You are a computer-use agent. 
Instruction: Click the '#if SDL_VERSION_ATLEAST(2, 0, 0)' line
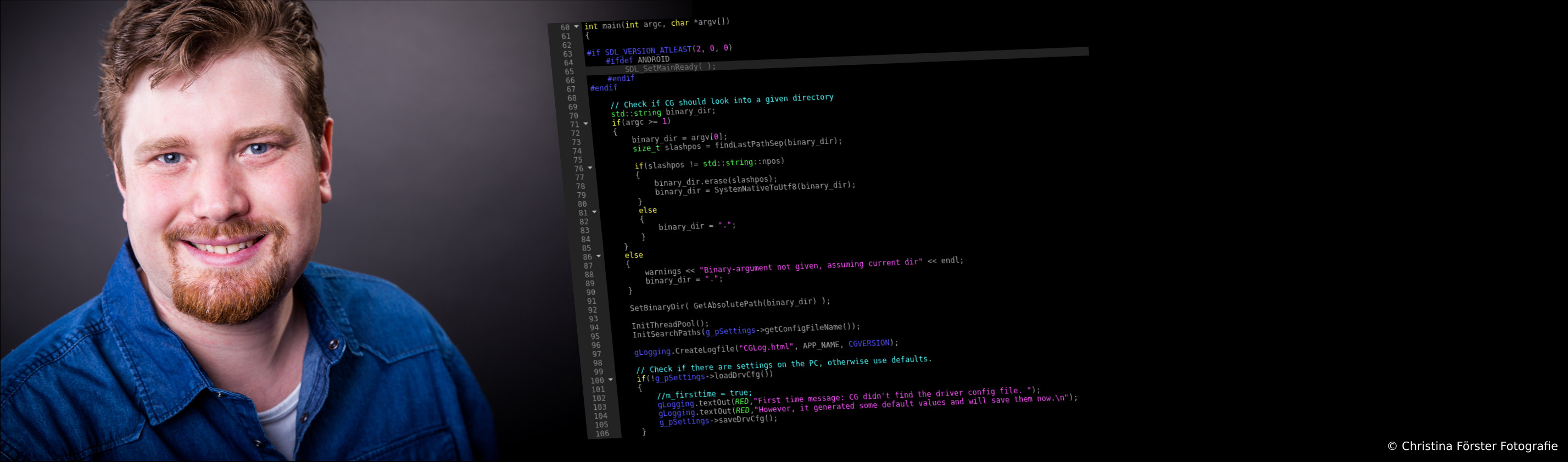(x=659, y=49)
